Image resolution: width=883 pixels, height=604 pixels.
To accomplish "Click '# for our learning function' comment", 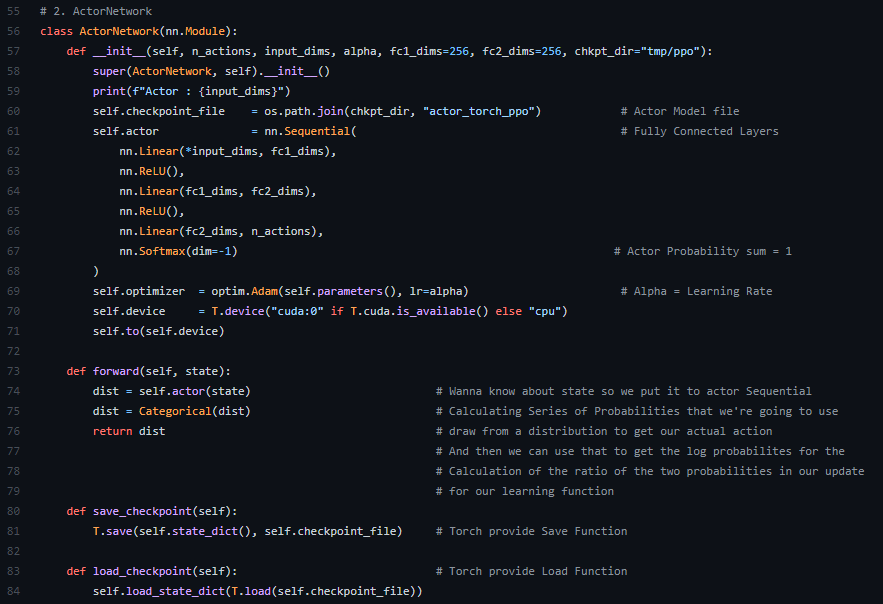I will [525, 491].
